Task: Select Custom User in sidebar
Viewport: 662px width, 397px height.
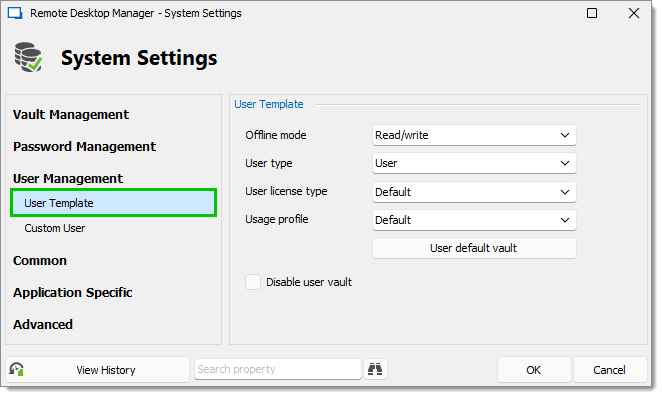Action: pos(55,228)
